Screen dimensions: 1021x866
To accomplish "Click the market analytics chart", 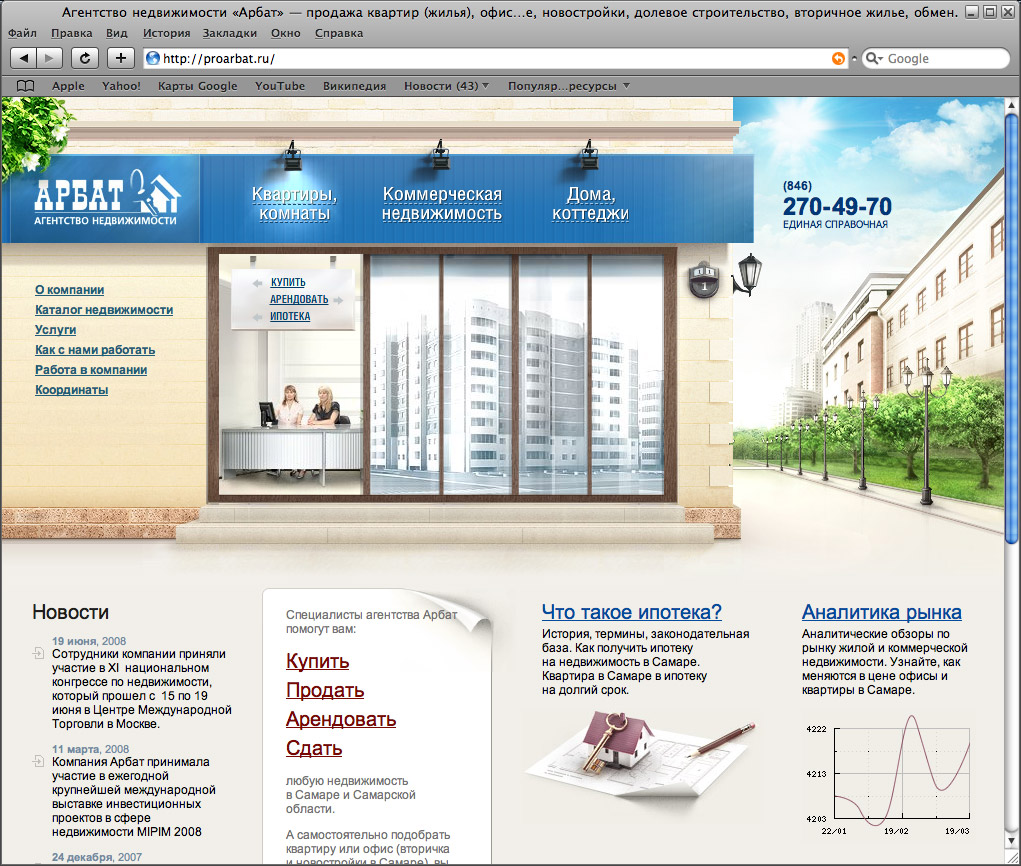I will coord(889,775).
